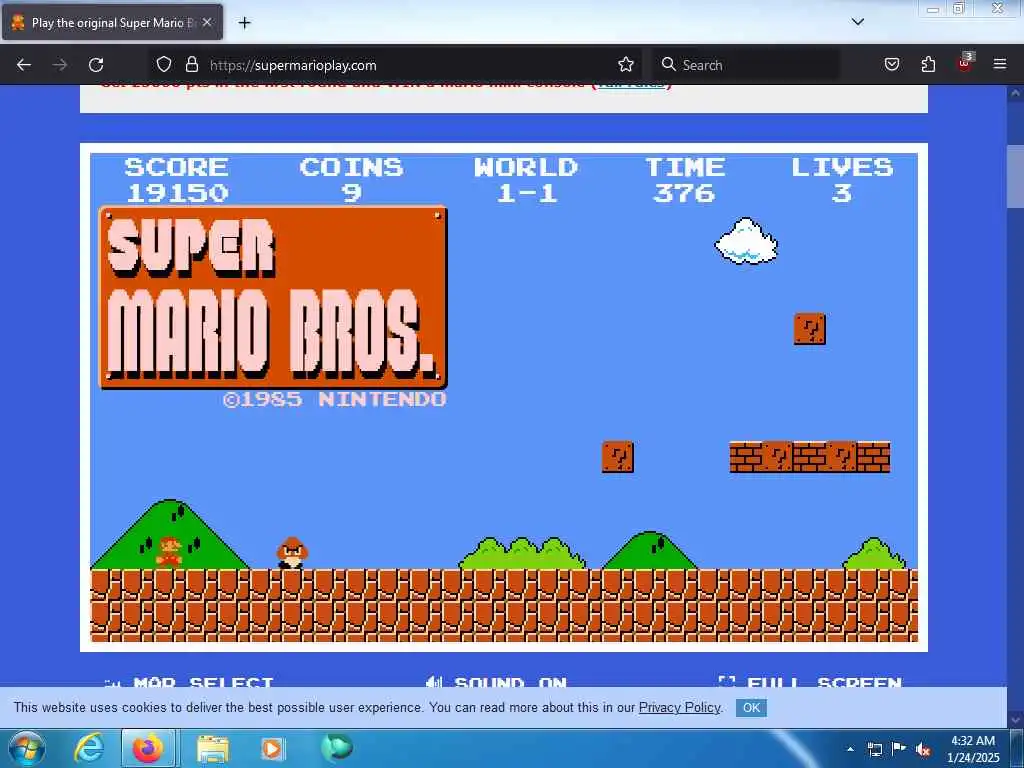Click the muted volume tray icon

tap(923, 749)
